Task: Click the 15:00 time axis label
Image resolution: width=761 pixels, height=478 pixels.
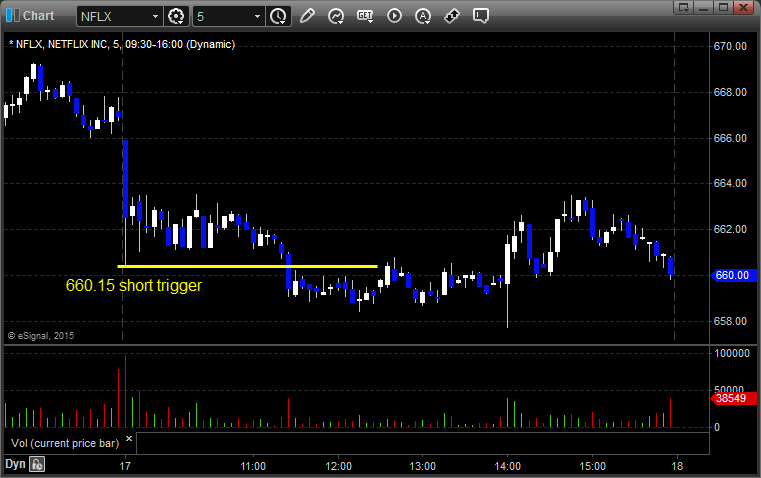Action: point(593,466)
